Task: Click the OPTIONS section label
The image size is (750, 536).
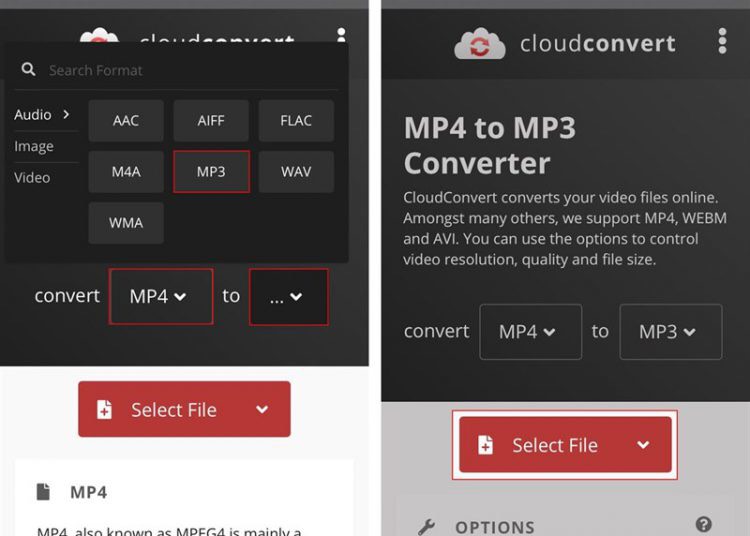Action: pos(495,527)
